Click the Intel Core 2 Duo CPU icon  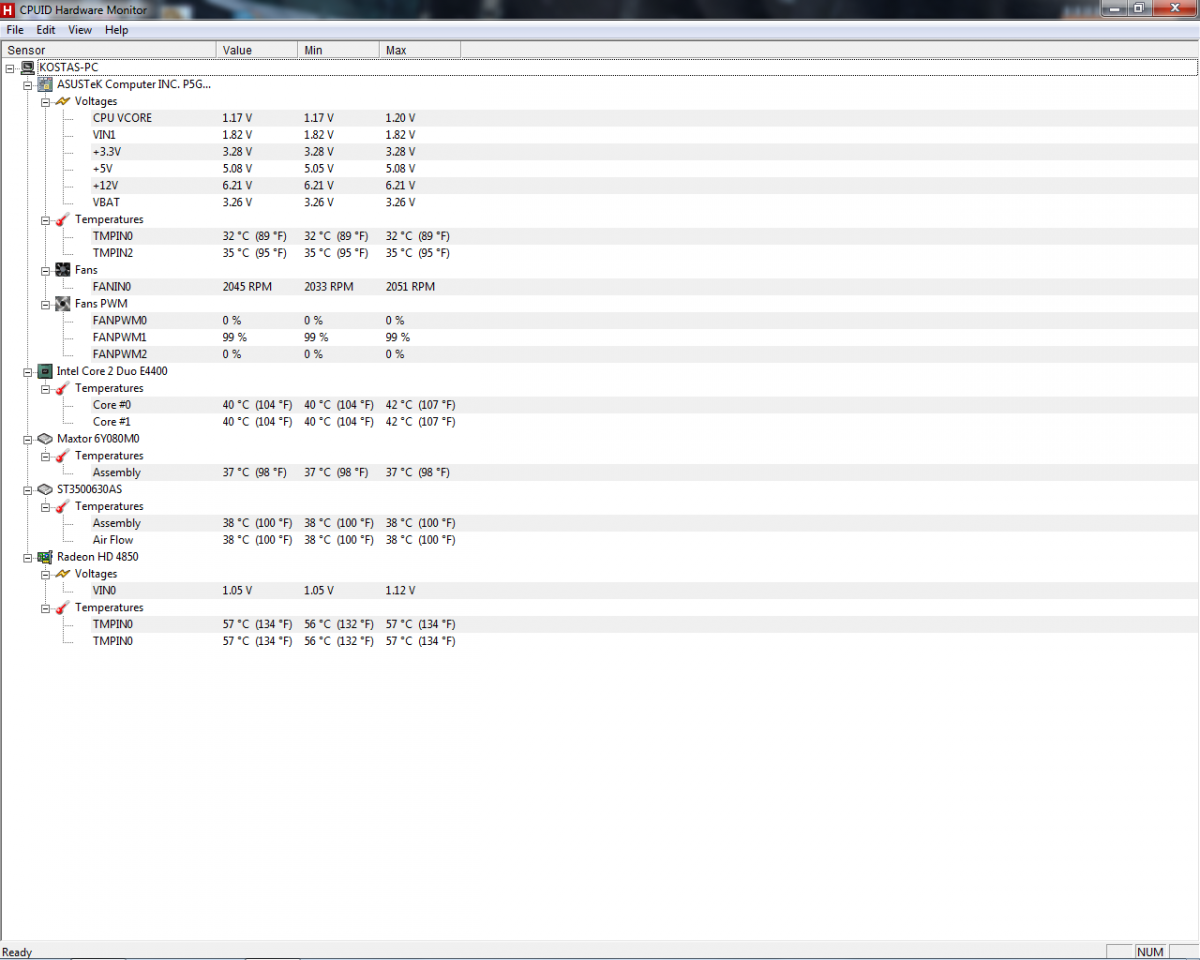[45, 371]
